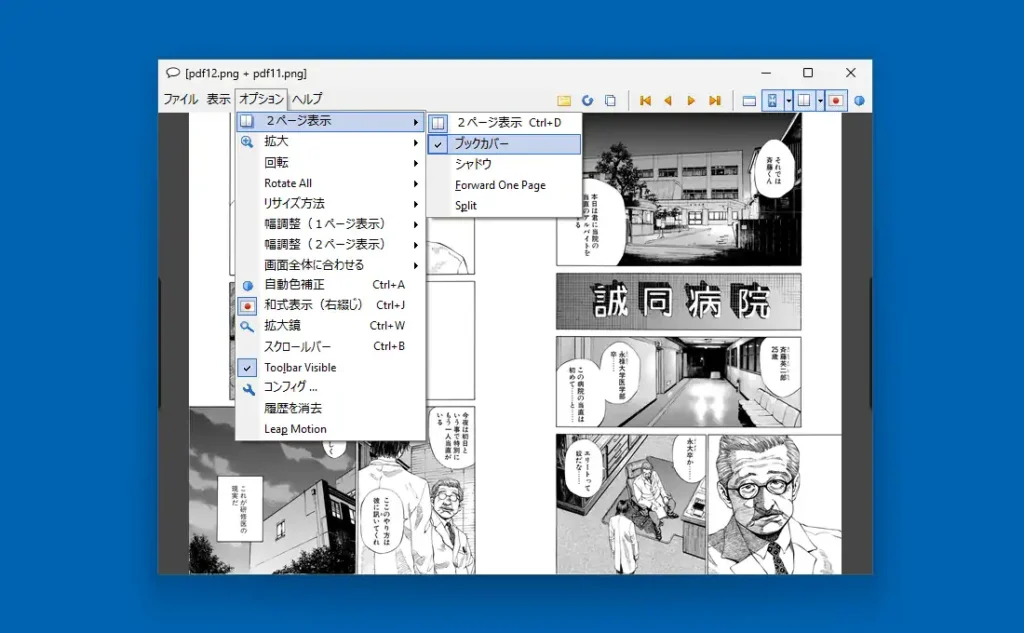Enable right-to-left reading with red dot icon
The height and width of the screenshot is (633, 1024).
tap(836, 99)
